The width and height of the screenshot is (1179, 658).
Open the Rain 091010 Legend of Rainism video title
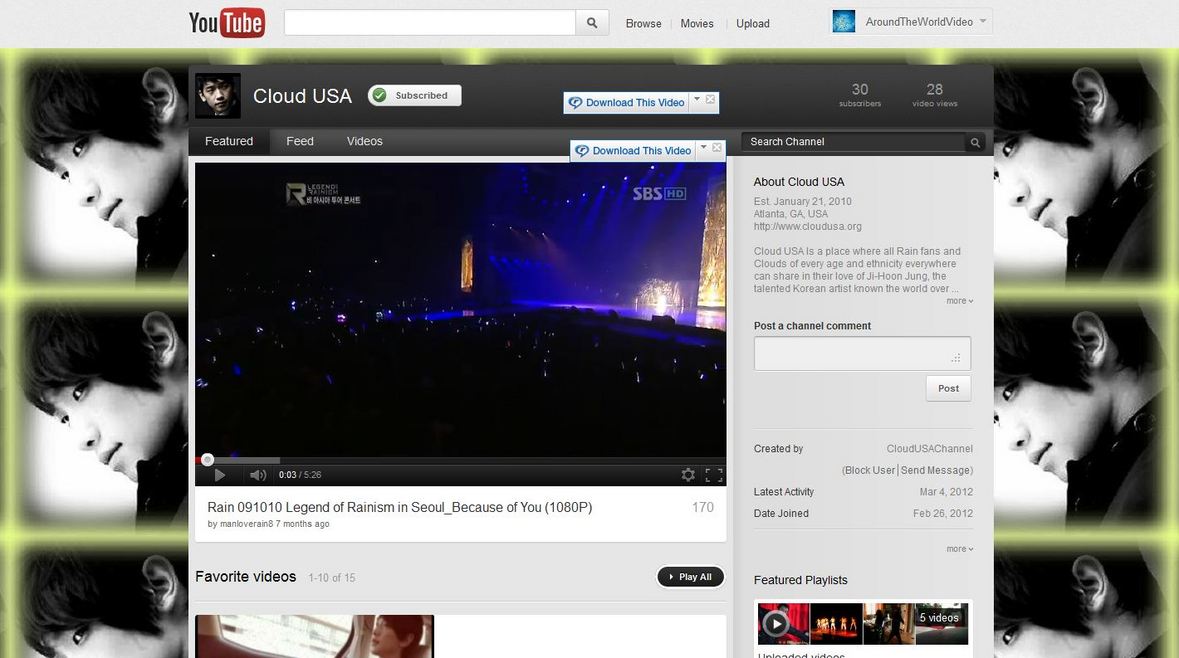pos(400,508)
